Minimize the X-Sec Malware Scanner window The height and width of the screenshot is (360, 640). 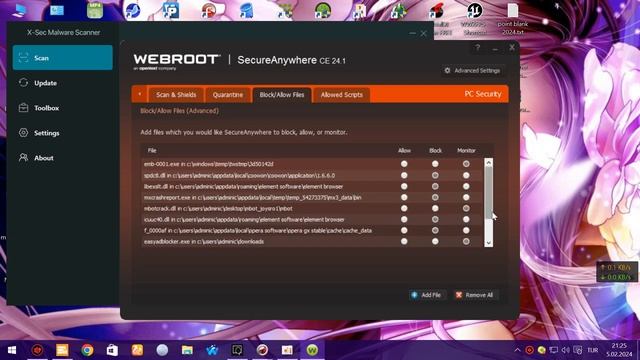click(x=413, y=33)
